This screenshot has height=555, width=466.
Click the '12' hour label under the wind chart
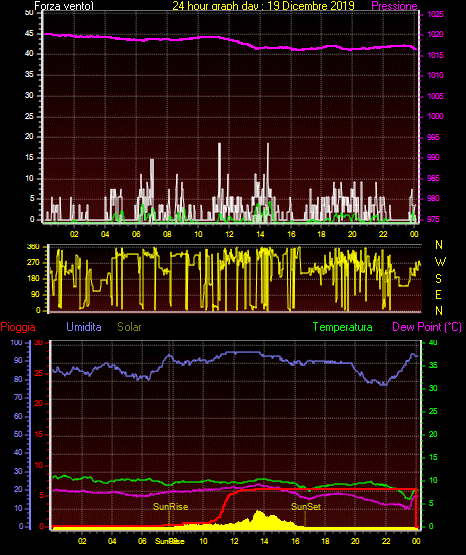coord(229,234)
